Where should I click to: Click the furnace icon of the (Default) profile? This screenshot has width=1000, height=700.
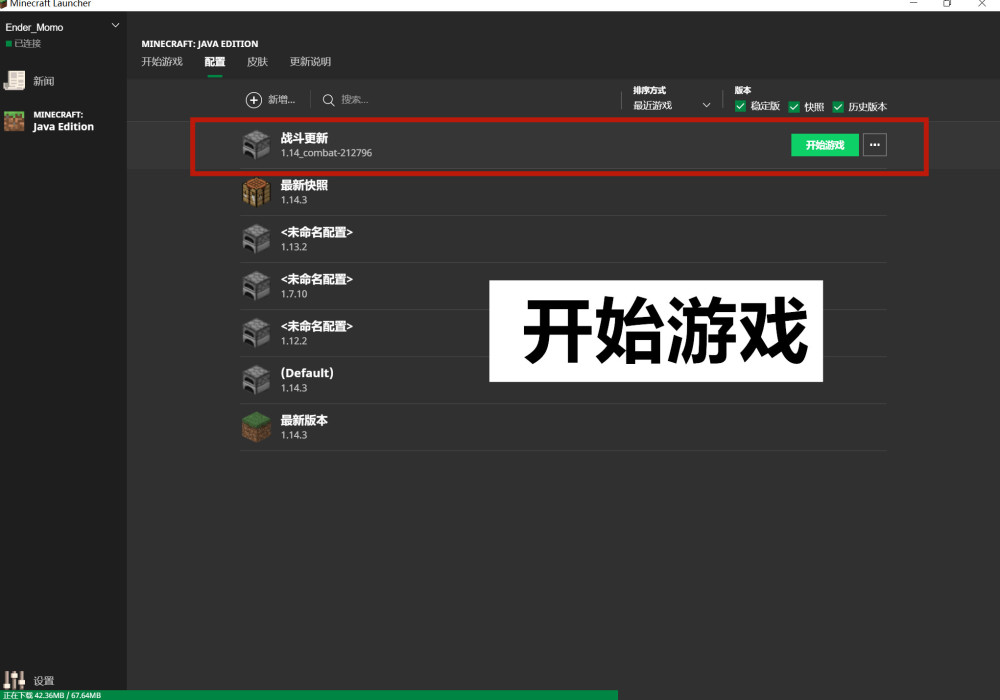coord(256,380)
